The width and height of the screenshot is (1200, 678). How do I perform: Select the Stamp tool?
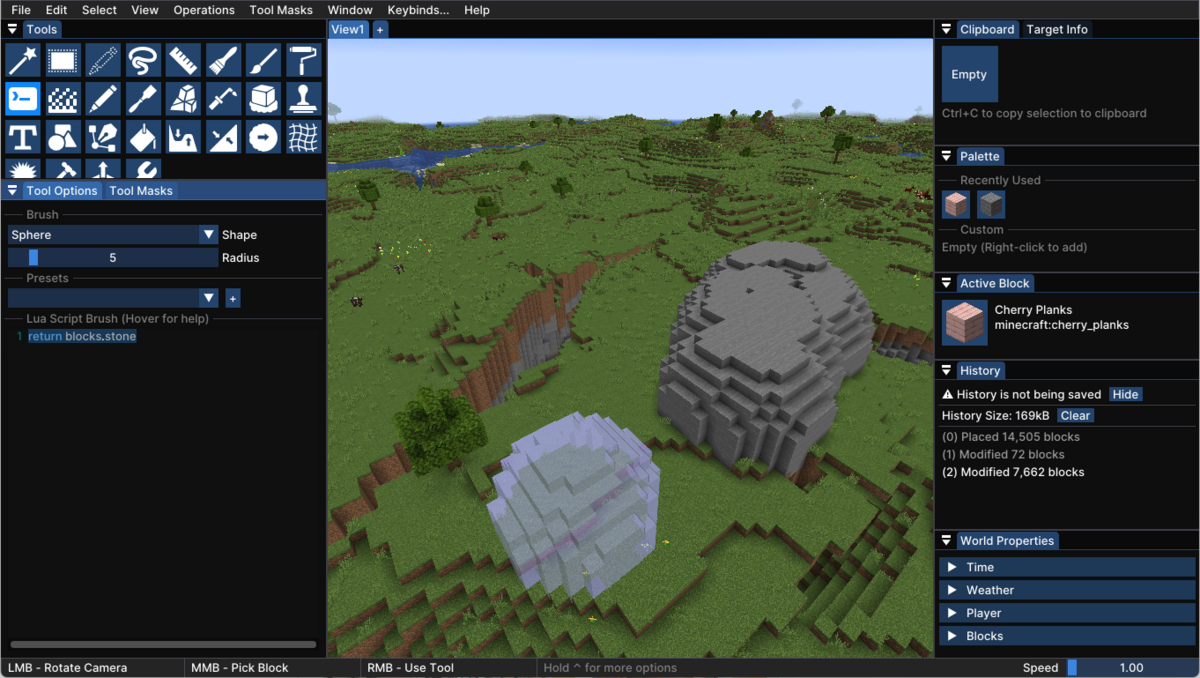[302, 98]
